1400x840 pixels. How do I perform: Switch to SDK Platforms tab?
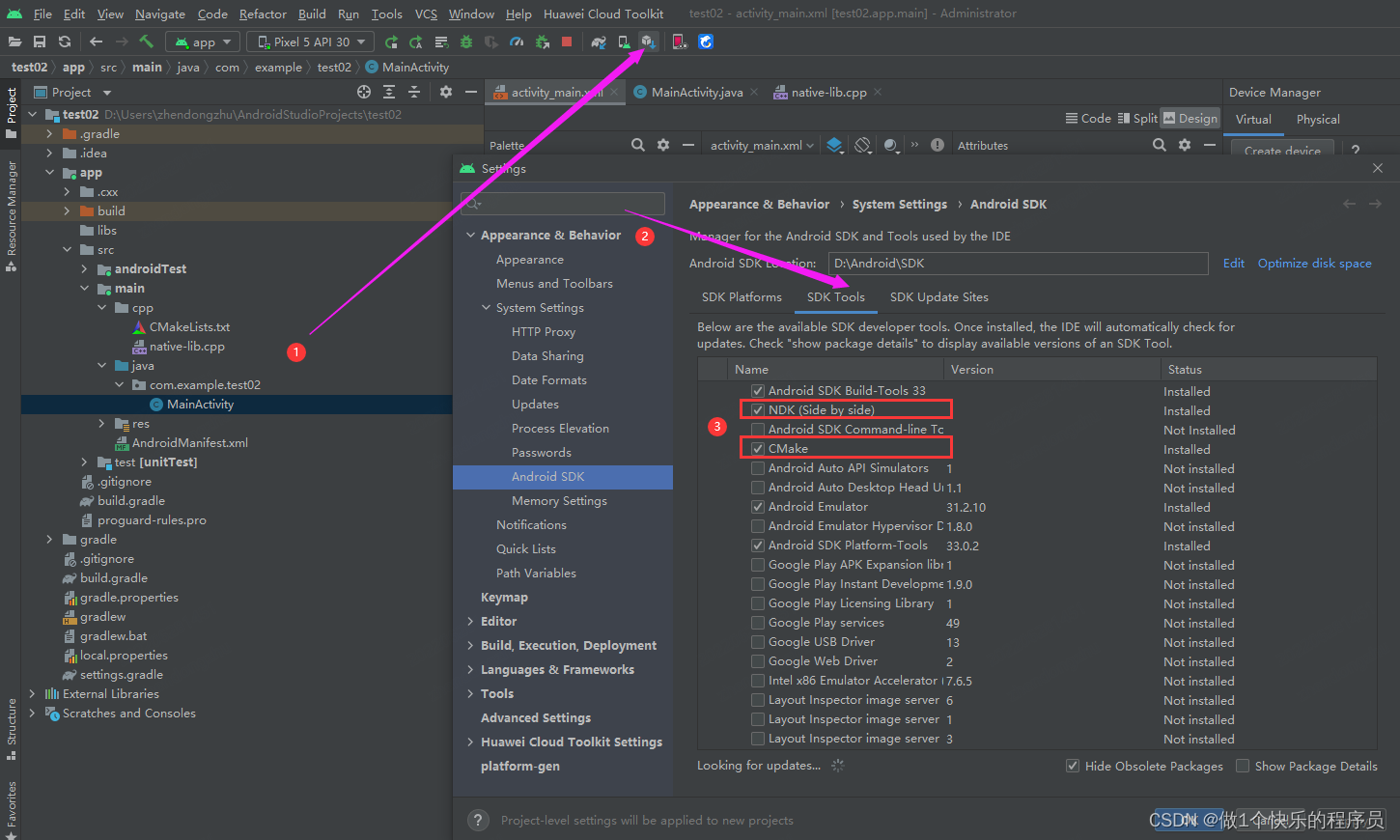point(742,296)
